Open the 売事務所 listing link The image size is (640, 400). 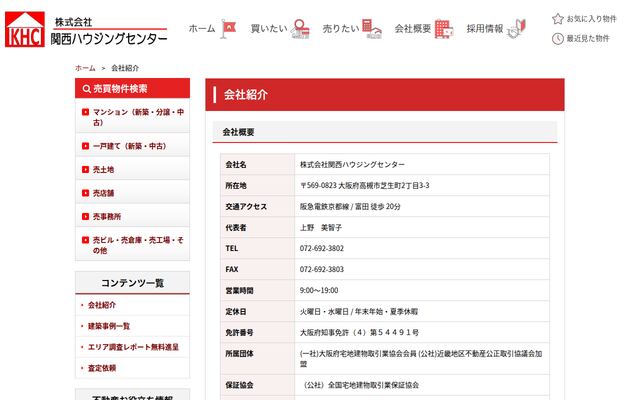point(107,216)
